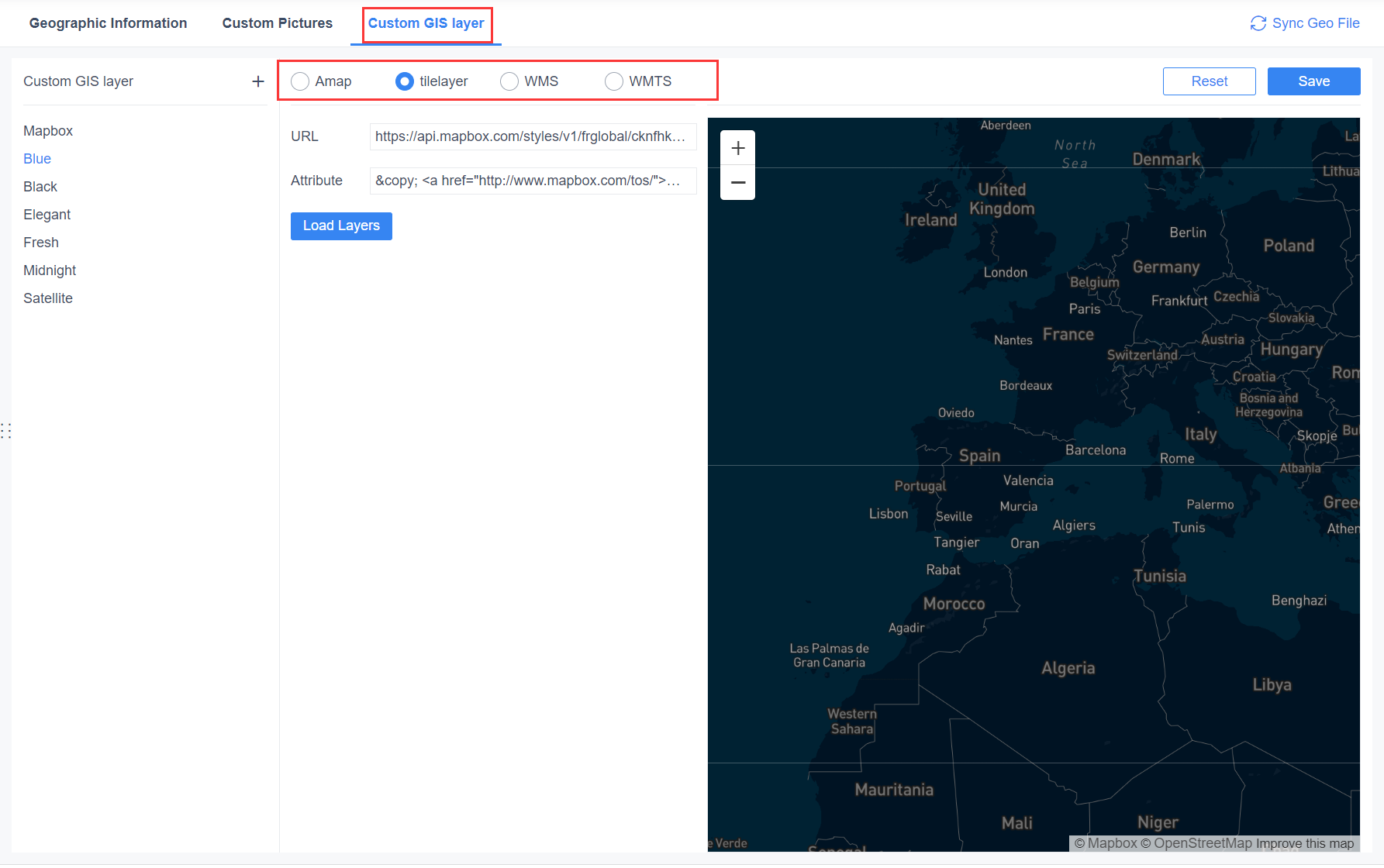Open the Custom GIS layer tab
1384x868 pixels.
(x=426, y=23)
